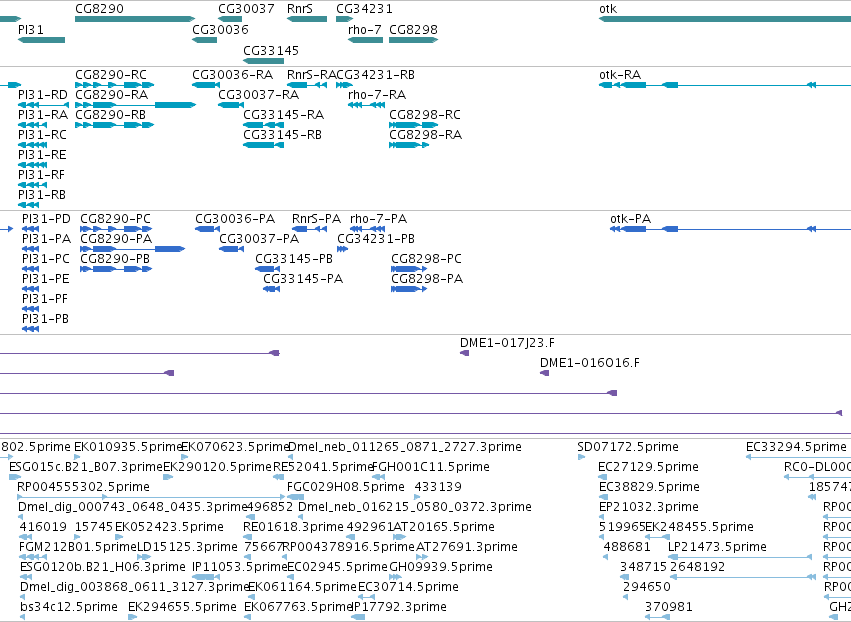The height and width of the screenshot is (622, 851).
Task: Select the otk gene label
Action: click(608, 9)
